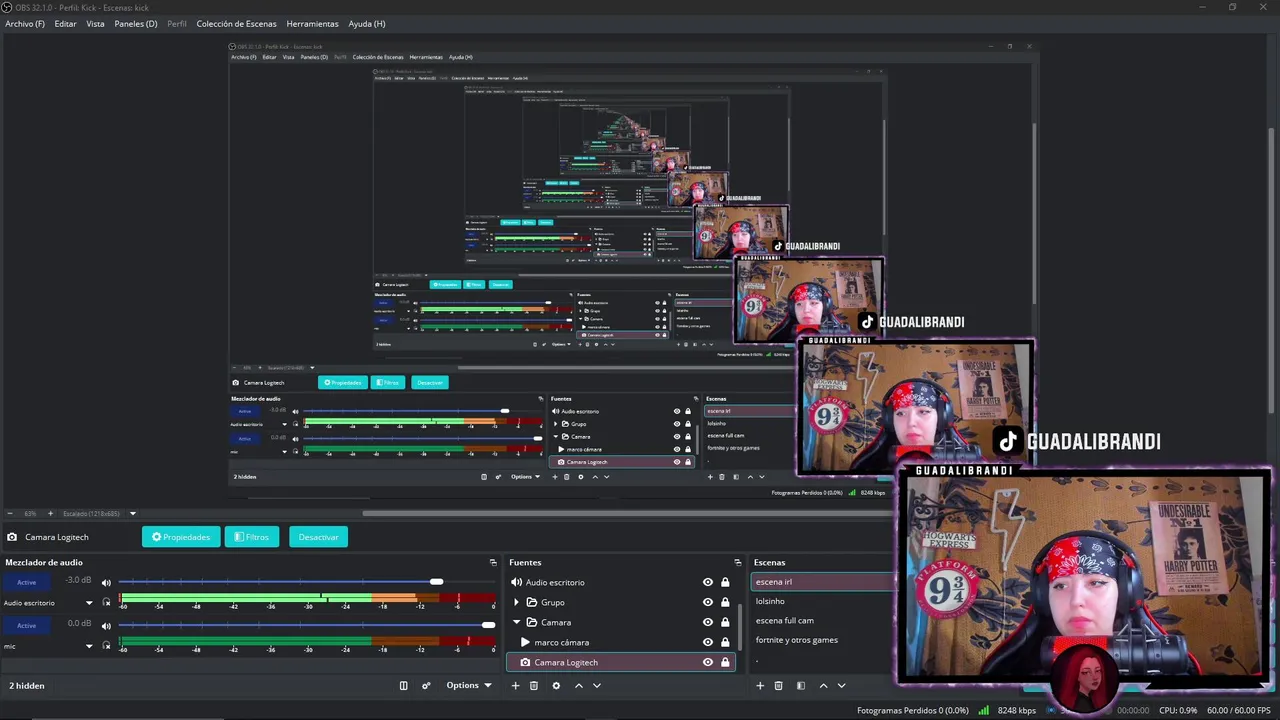Toggle monitoring headphone icon for Audio escritorio

pos(106,603)
